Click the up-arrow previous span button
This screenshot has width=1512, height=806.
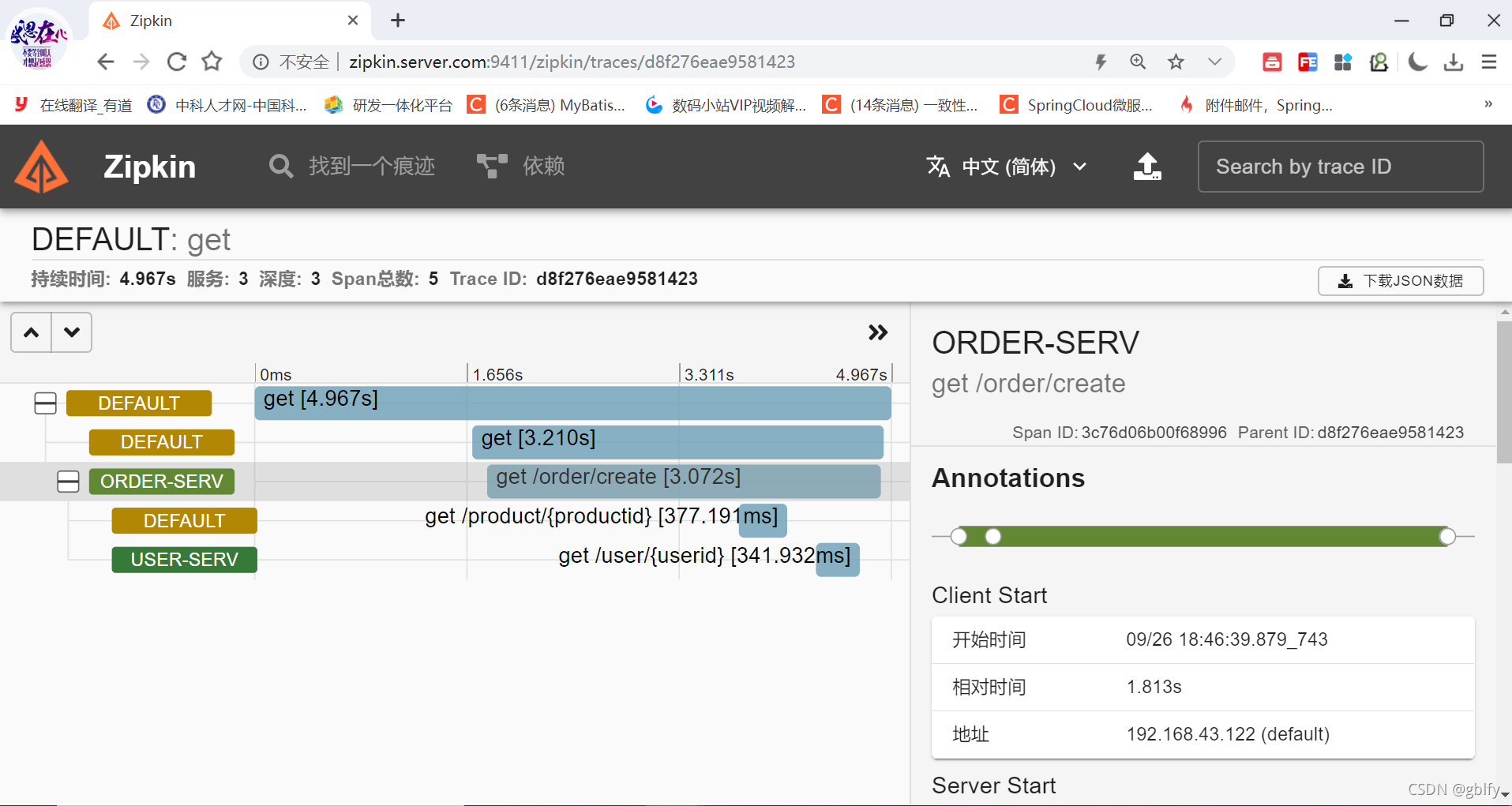(x=32, y=332)
